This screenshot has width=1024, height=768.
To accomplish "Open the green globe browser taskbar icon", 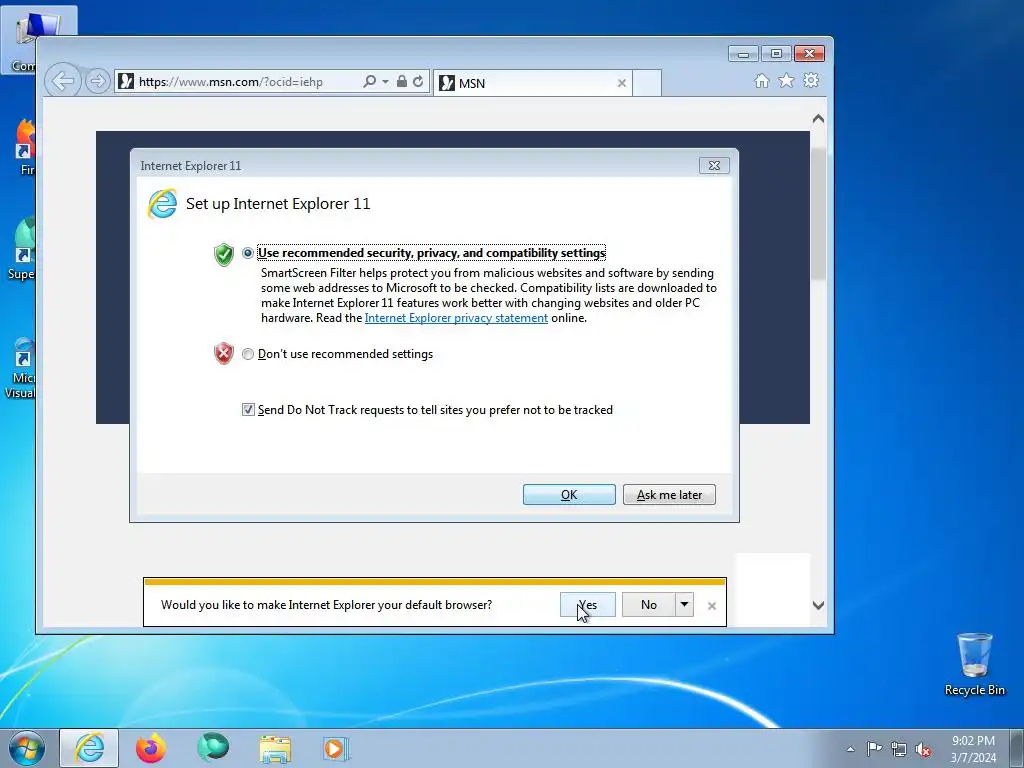I will pos(213,748).
